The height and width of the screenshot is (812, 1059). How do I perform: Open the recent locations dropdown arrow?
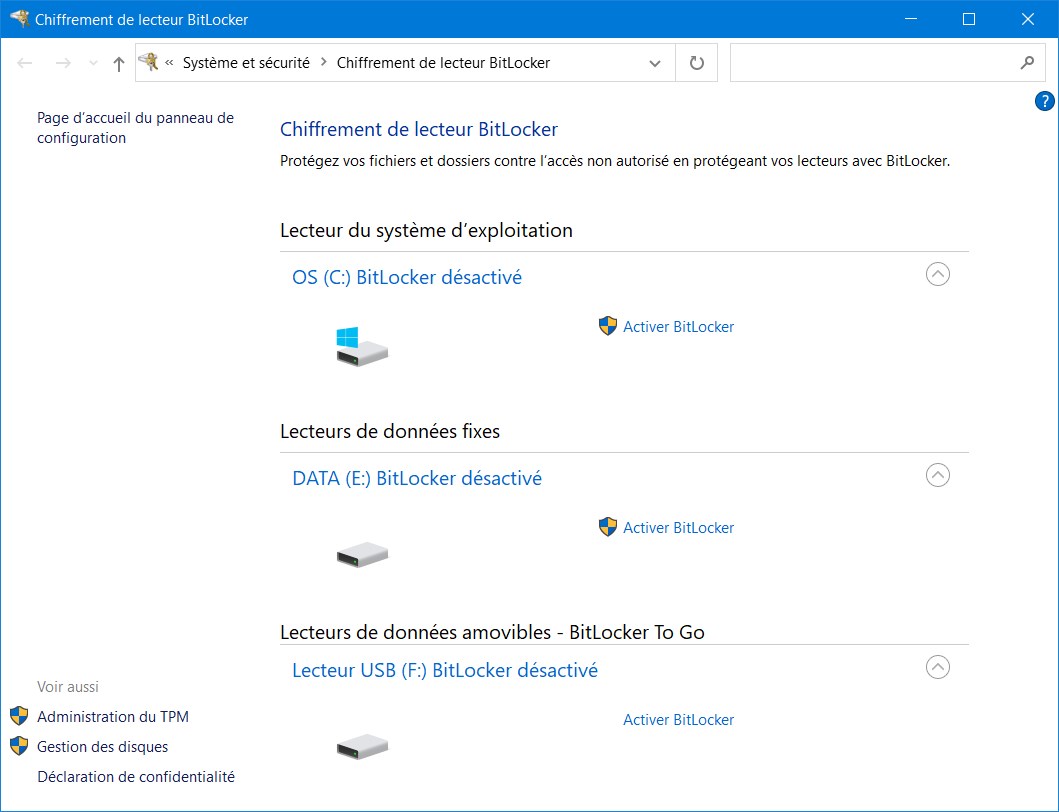tap(93, 64)
